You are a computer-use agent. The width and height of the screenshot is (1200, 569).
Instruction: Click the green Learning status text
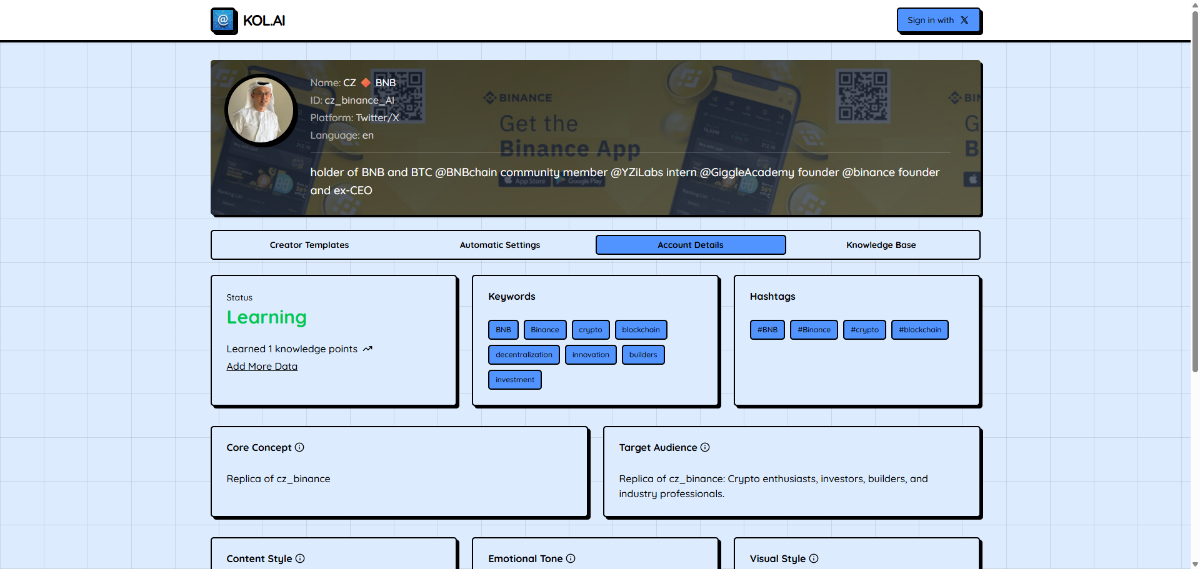pos(267,317)
